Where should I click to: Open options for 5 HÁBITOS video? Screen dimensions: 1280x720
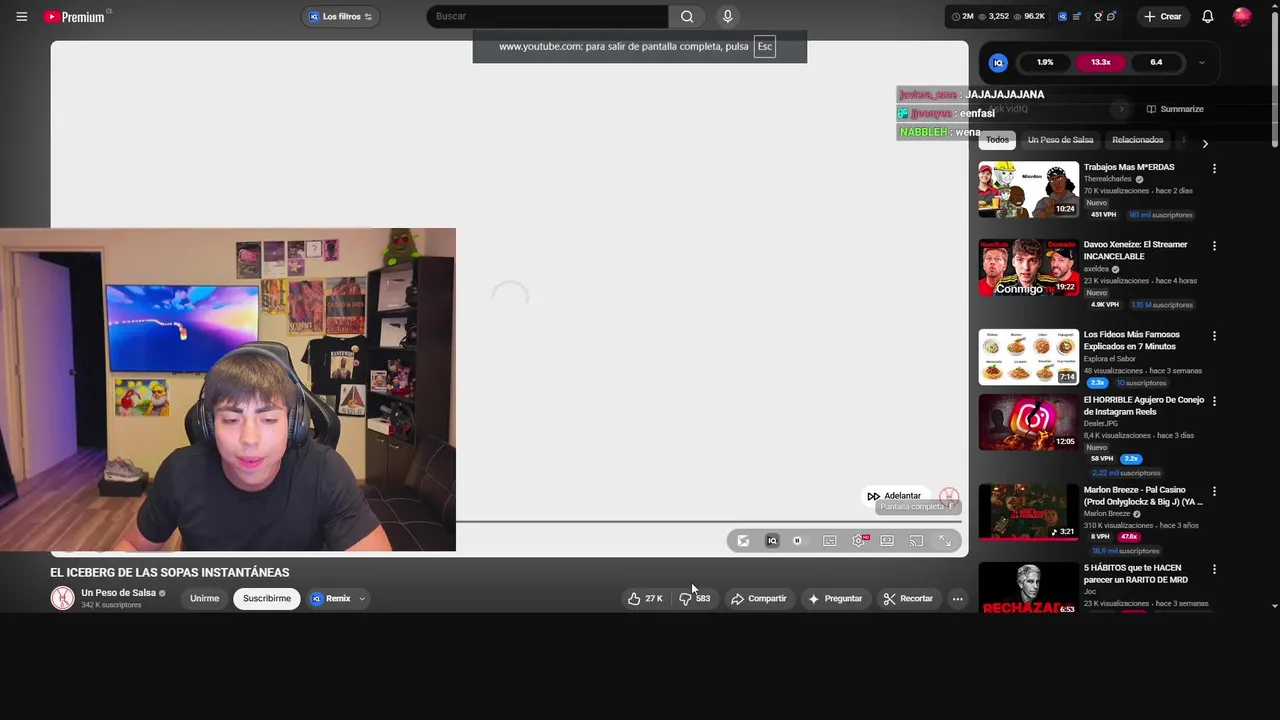[1214, 569]
